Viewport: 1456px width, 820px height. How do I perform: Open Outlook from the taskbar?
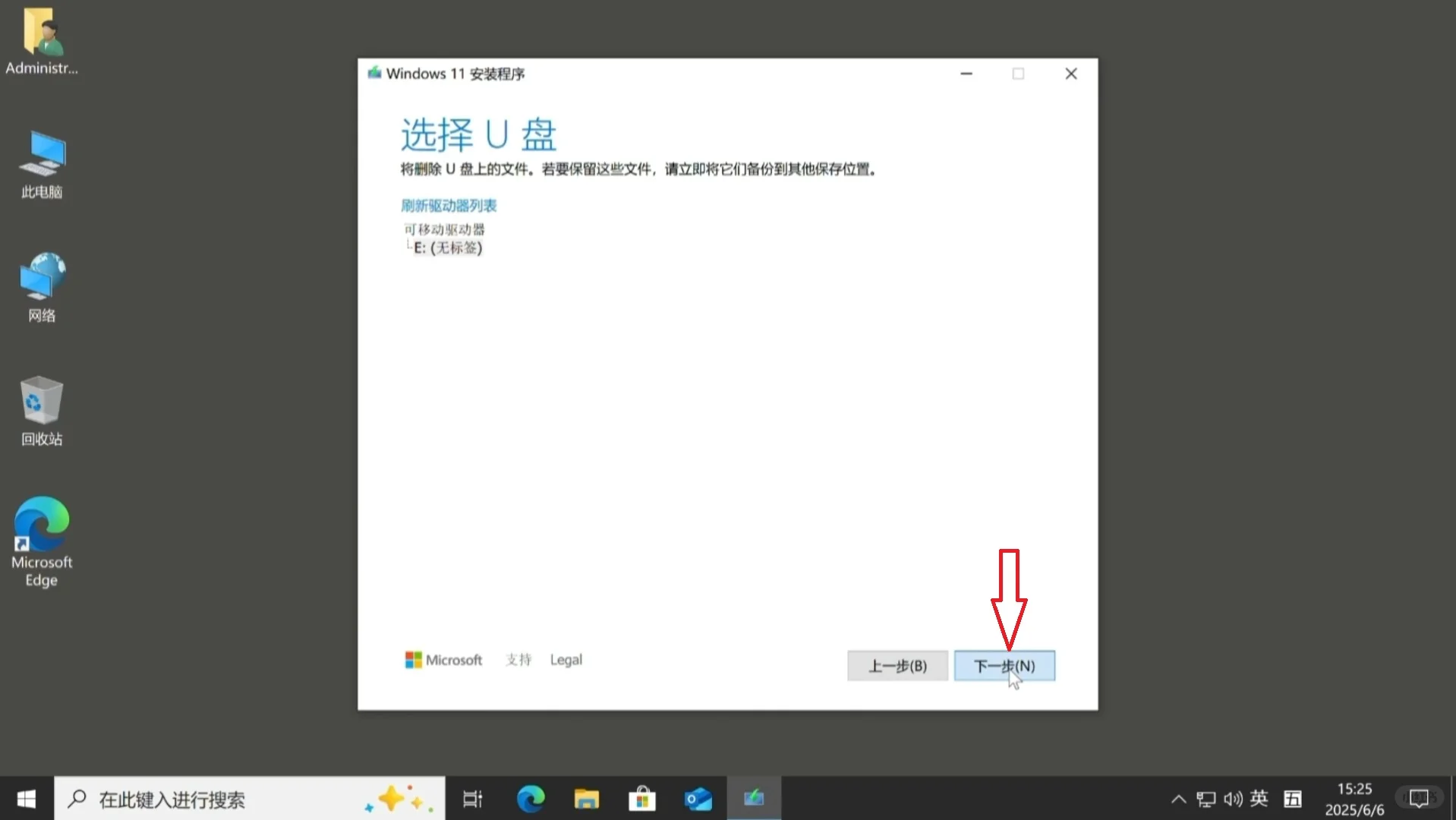click(x=698, y=798)
